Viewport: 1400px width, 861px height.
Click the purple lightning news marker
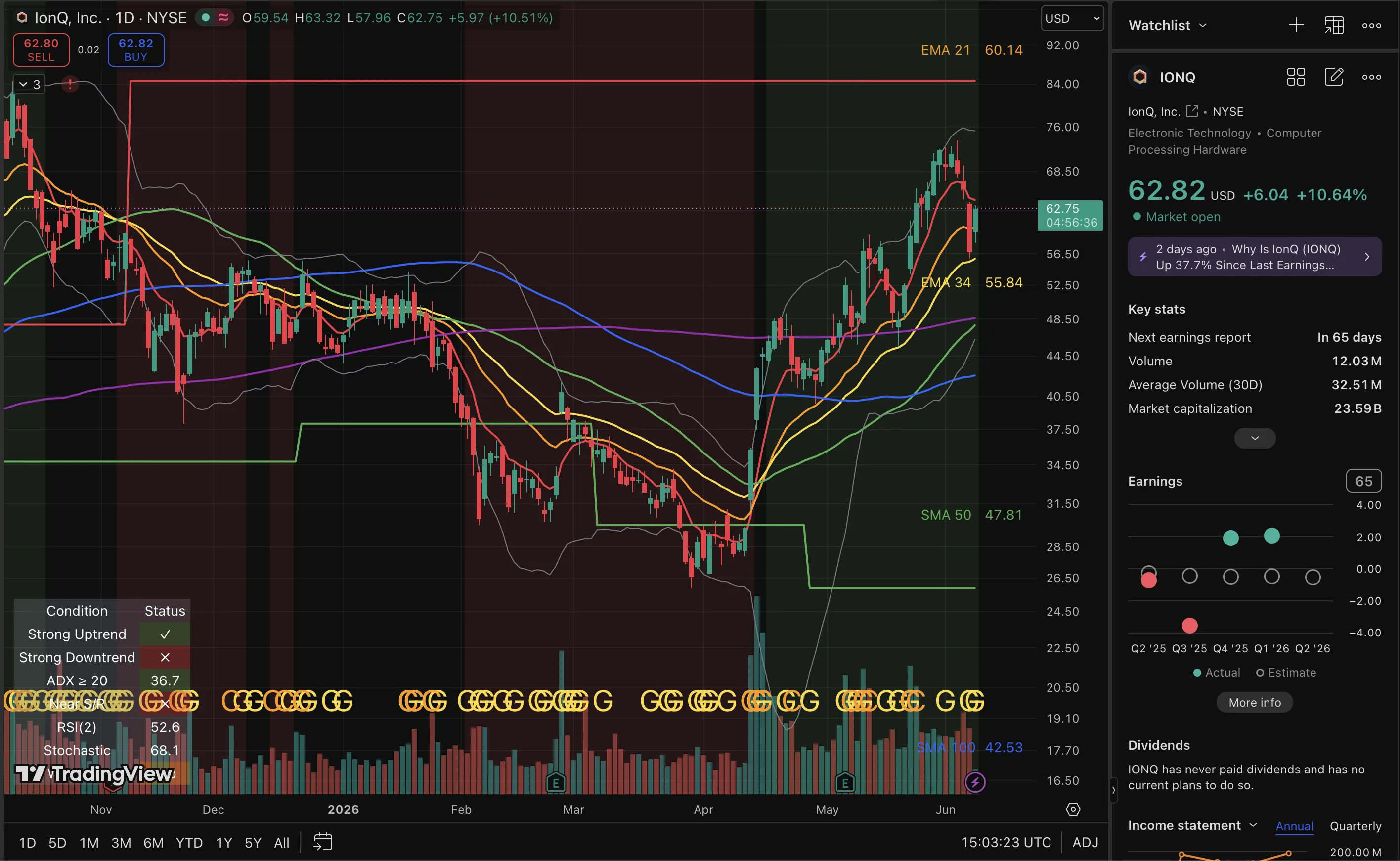coord(975,782)
